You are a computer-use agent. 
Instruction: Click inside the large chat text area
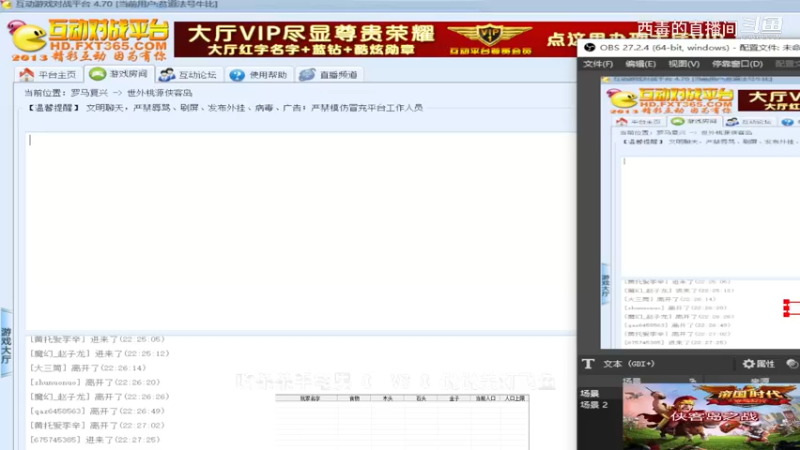[301, 231]
